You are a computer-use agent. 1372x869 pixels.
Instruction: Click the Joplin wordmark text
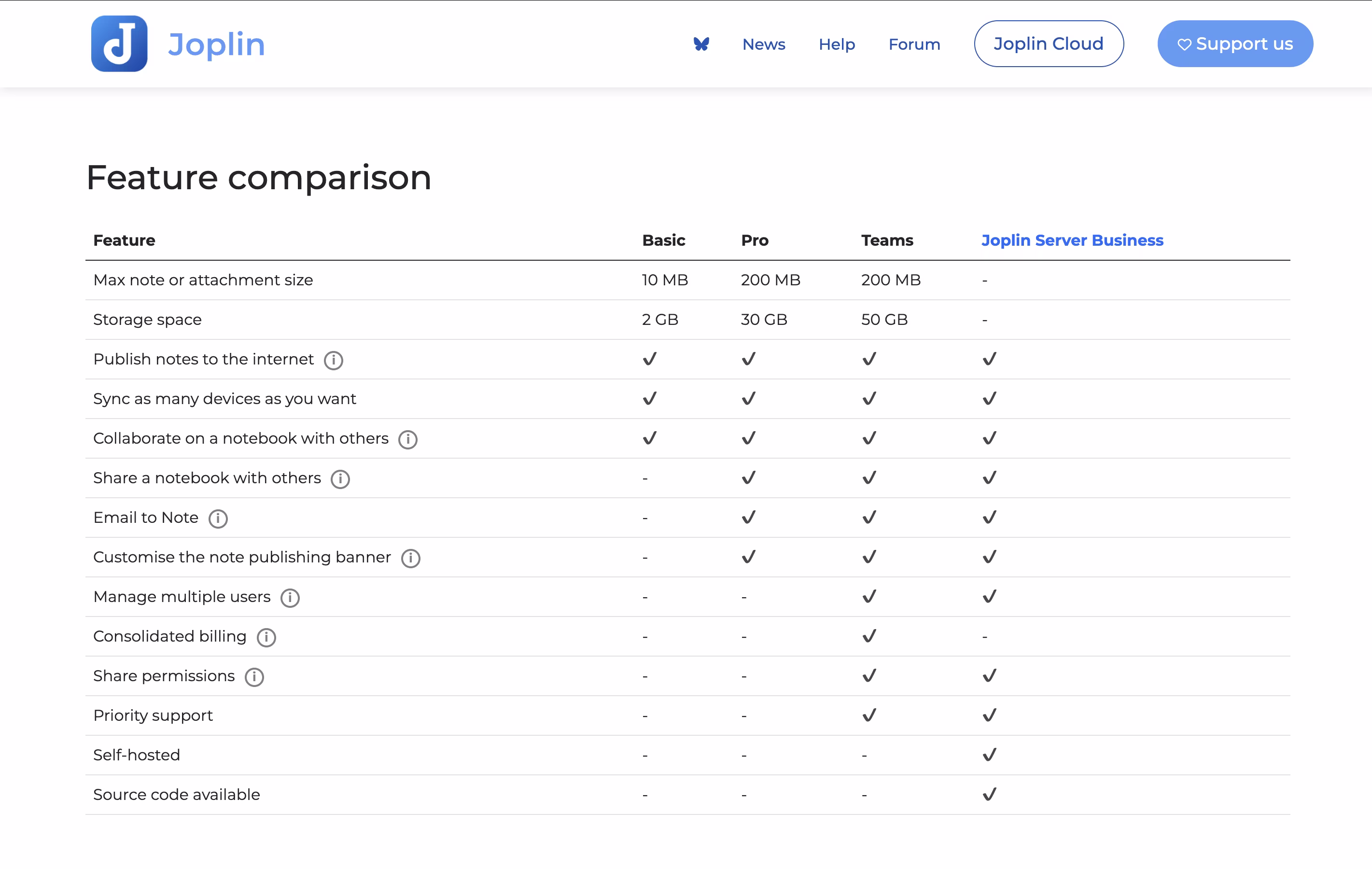[x=216, y=44]
